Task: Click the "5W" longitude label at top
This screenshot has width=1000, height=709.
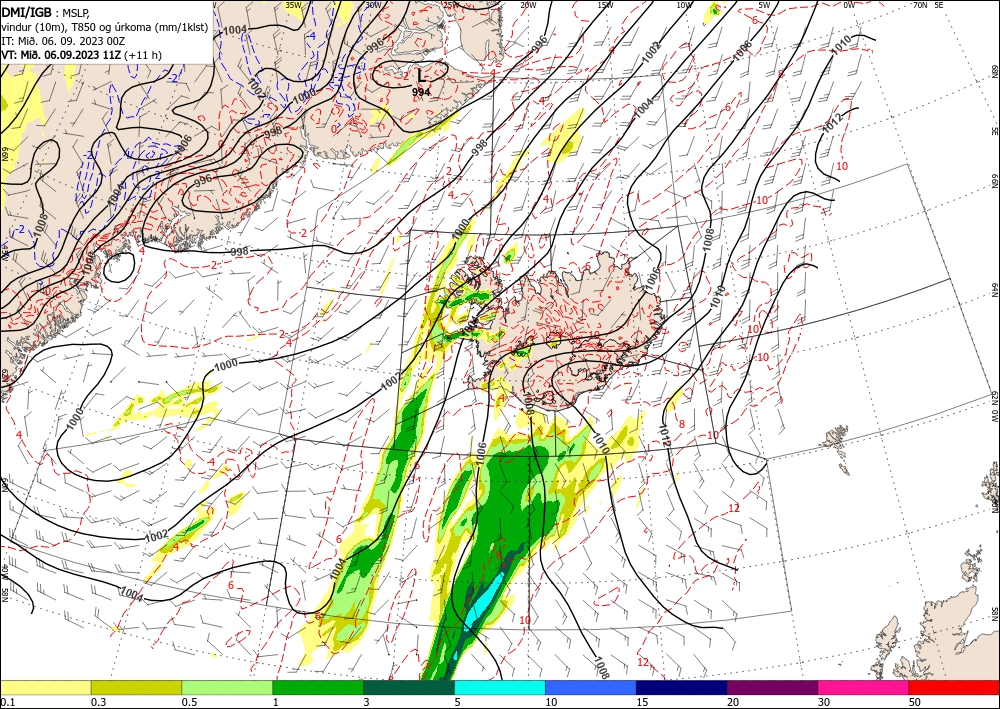Action: 765,5
